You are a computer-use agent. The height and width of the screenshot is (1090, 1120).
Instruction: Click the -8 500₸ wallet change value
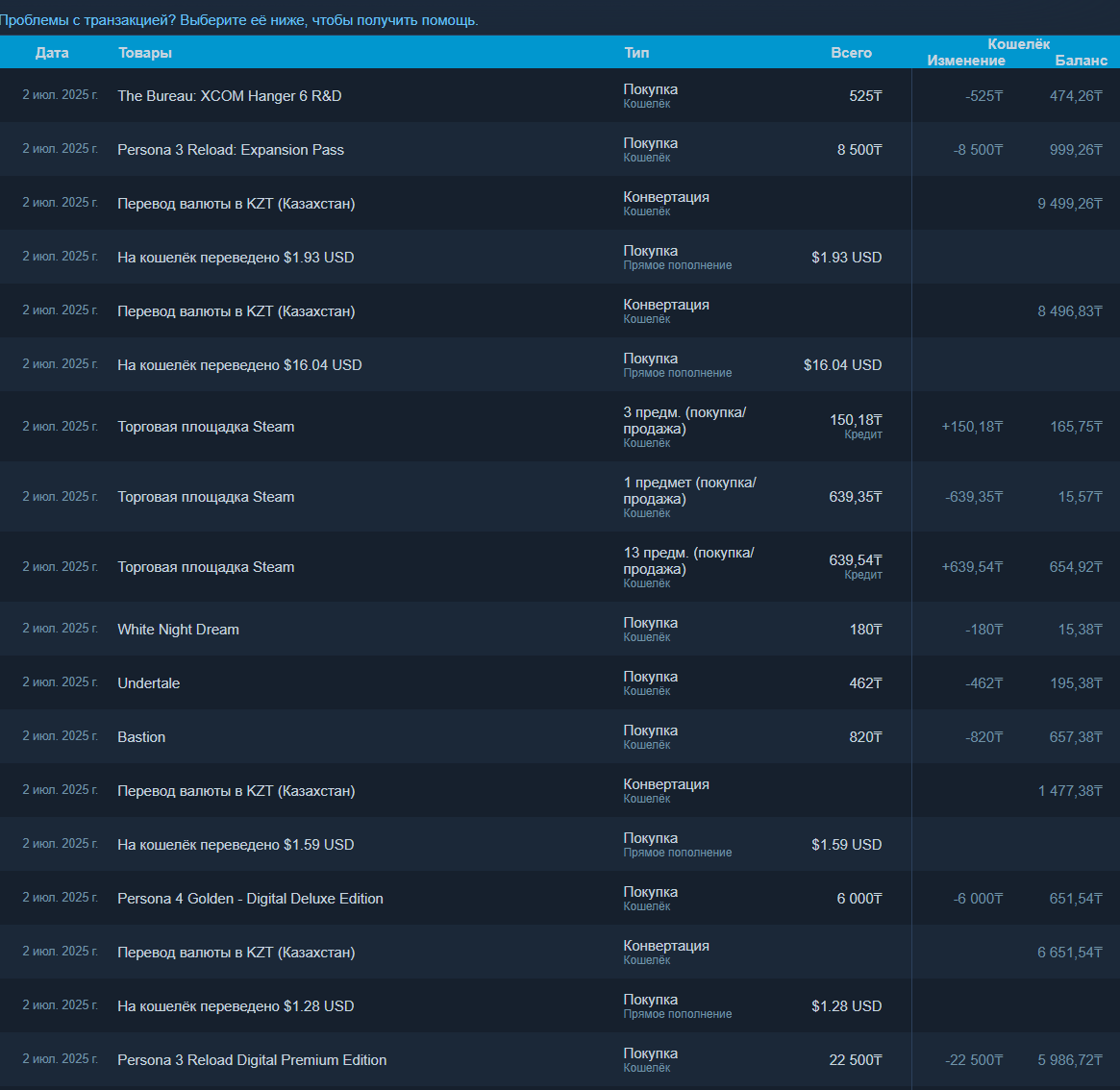(978, 150)
